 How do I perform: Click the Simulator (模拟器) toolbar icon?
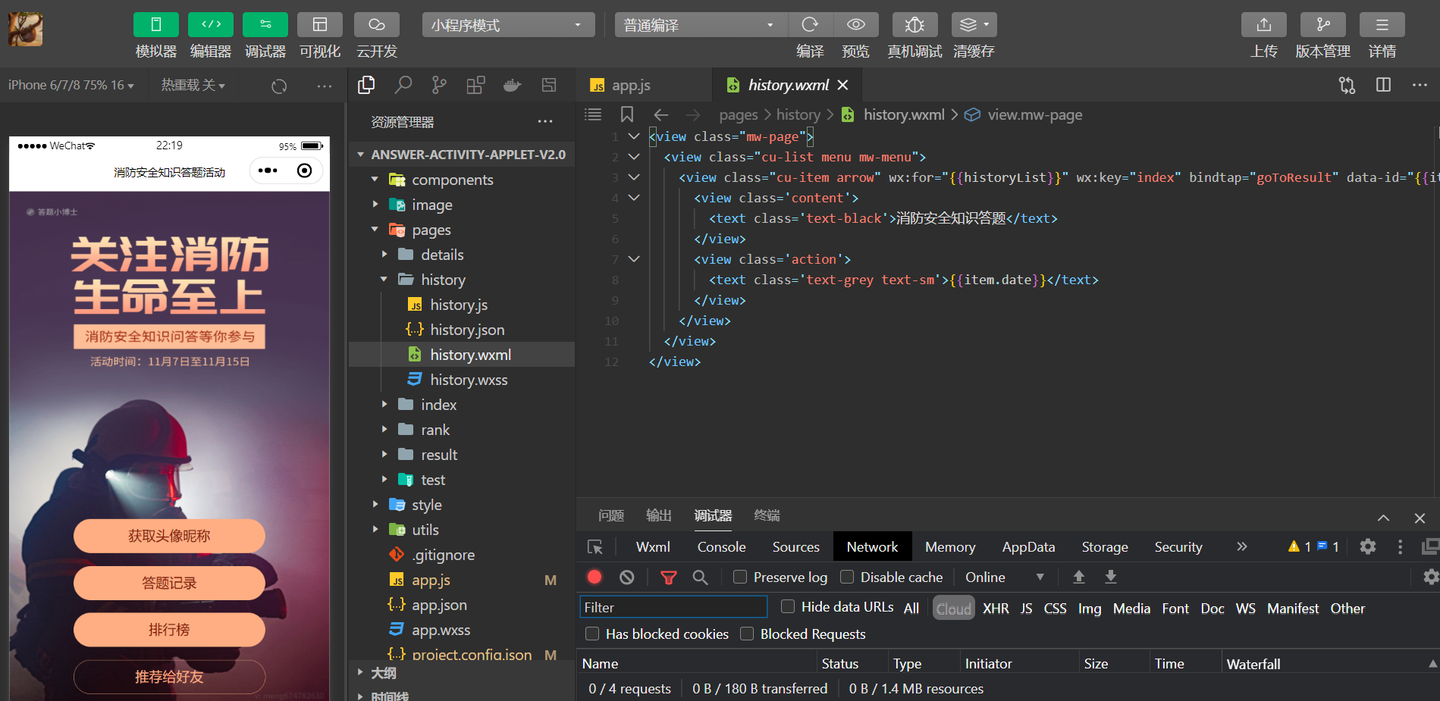point(156,25)
